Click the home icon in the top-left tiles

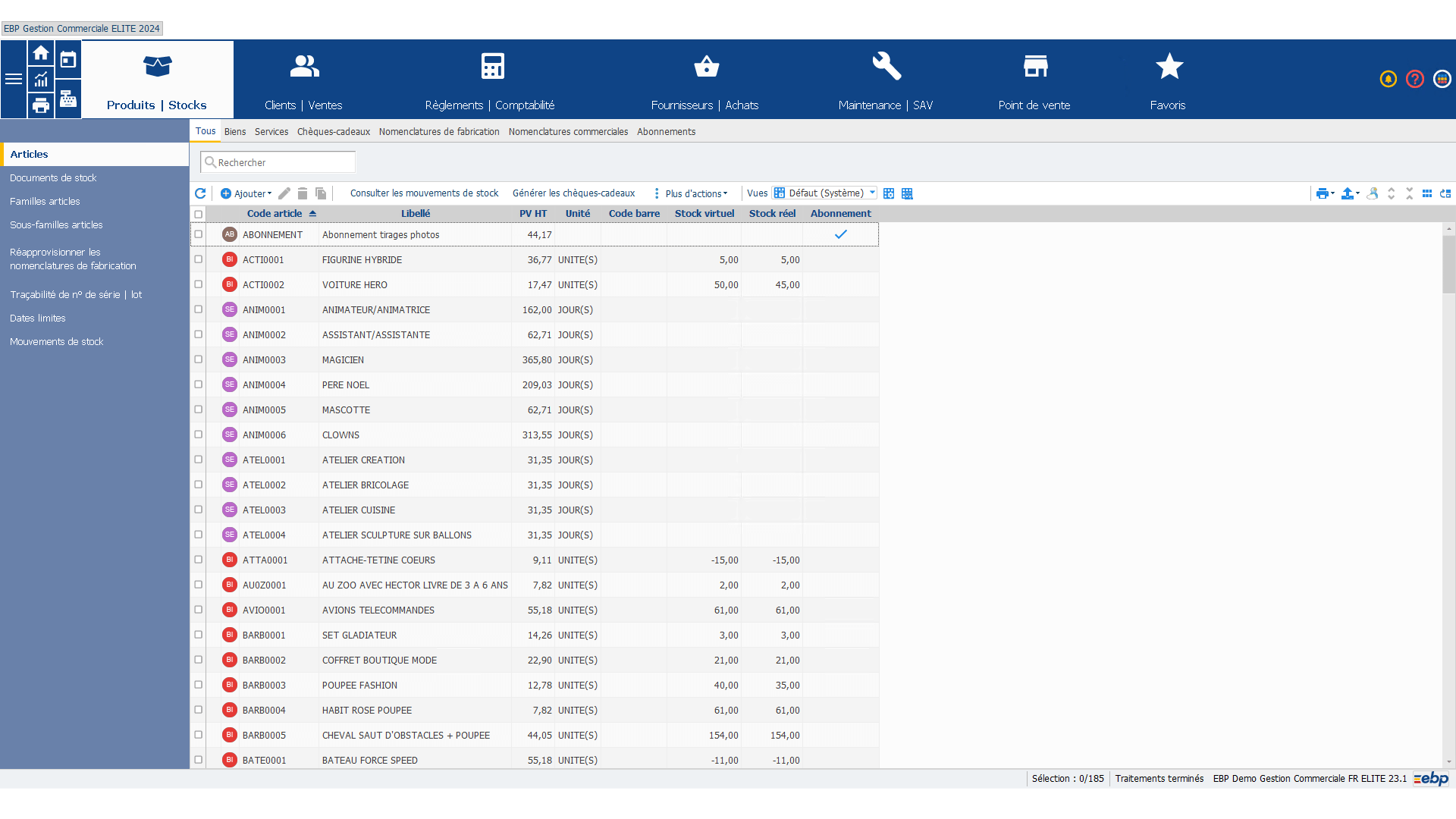point(41,53)
